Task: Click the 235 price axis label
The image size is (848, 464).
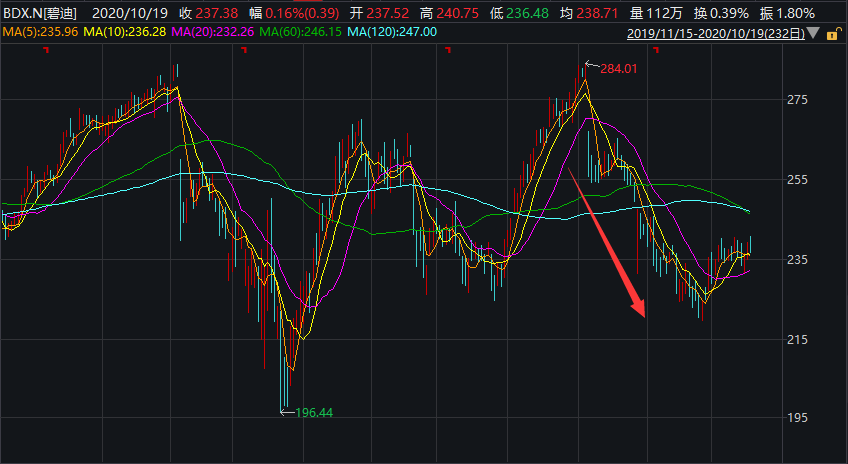Action: click(x=798, y=260)
